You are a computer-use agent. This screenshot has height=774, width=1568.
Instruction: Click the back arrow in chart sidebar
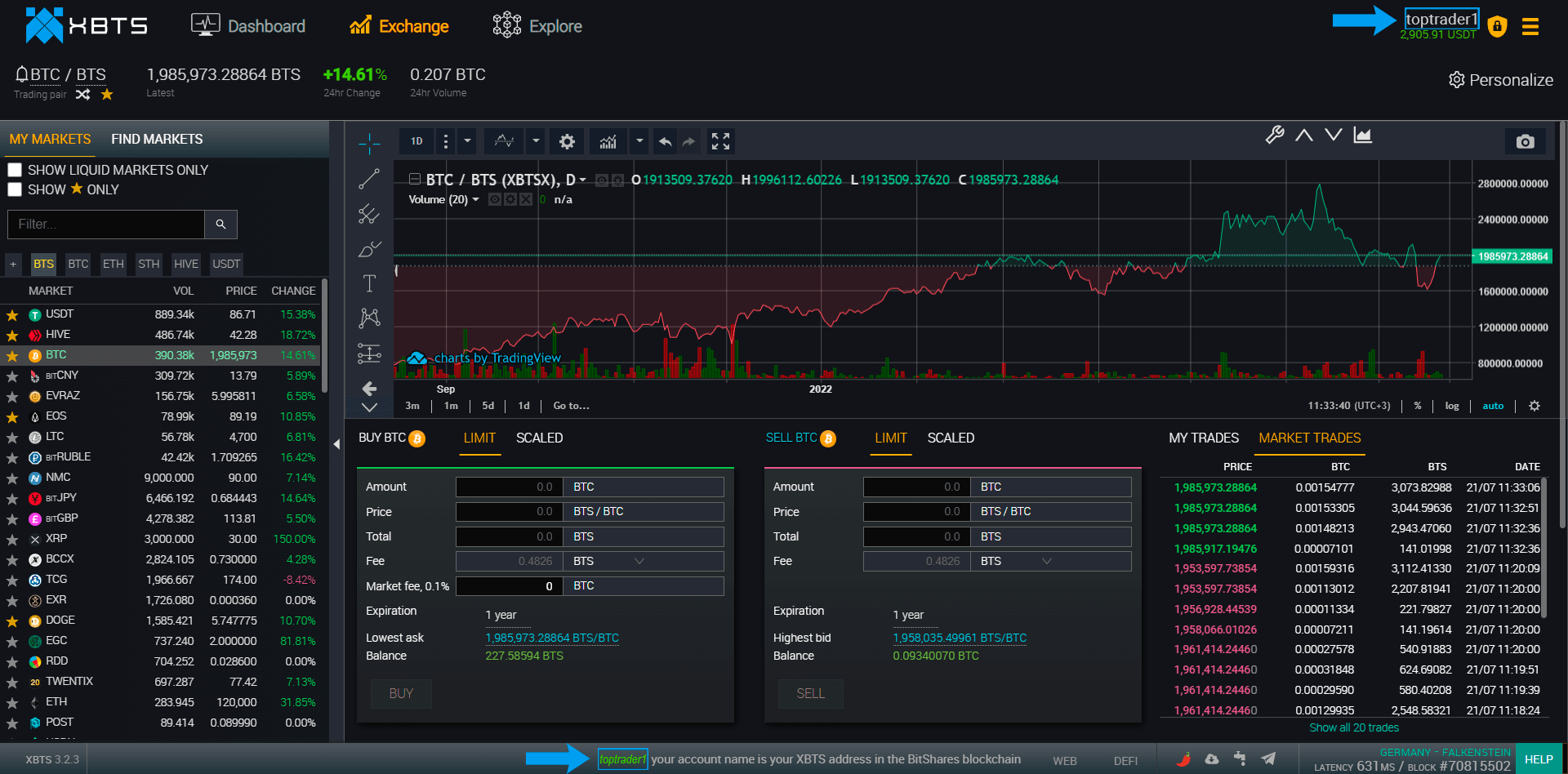coord(369,389)
